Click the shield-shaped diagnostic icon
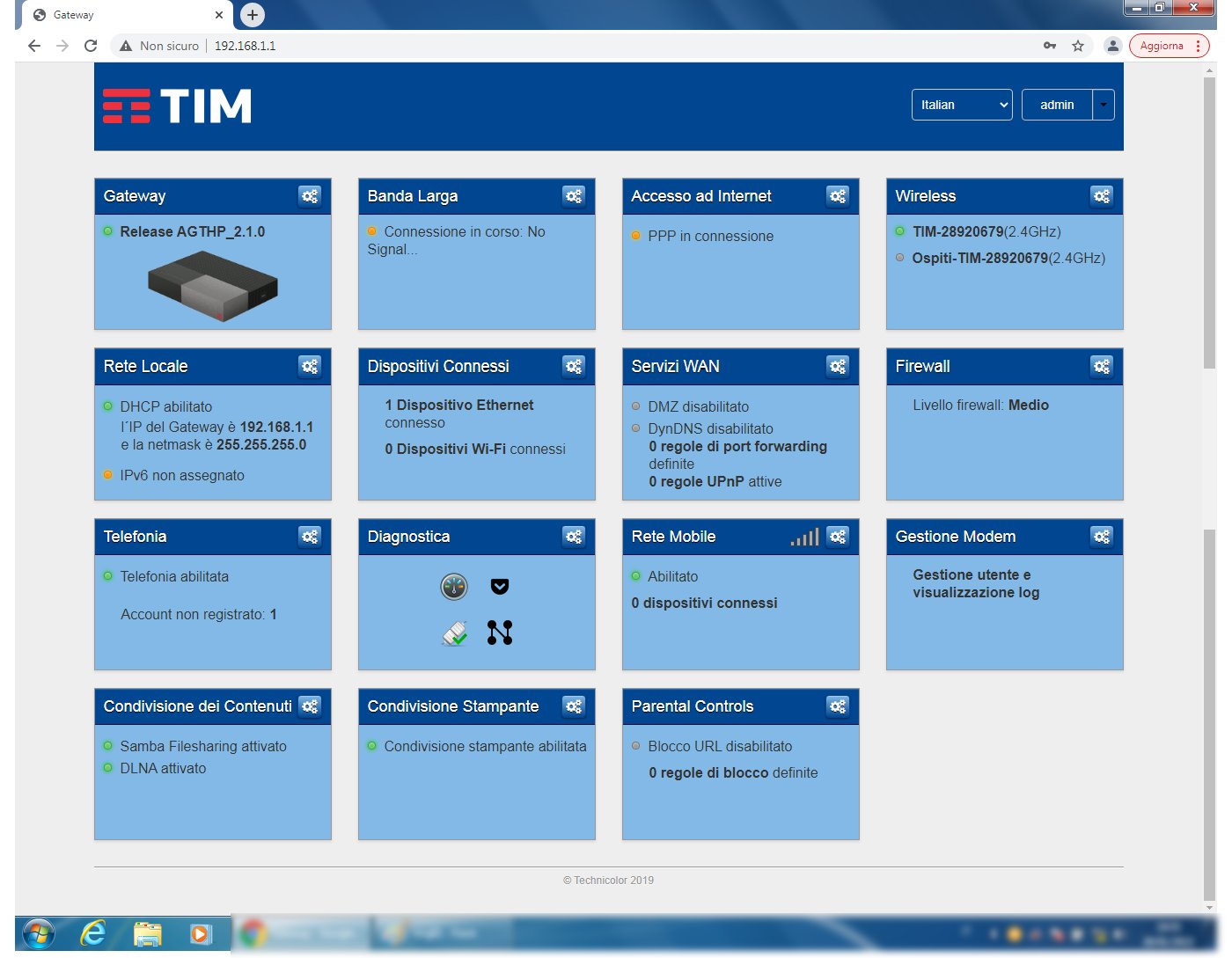The width and height of the screenshot is (1232, 958). point(500,587)
